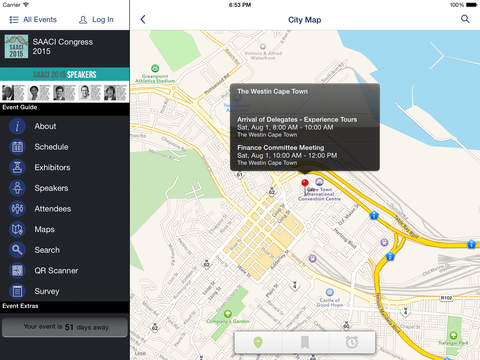The width and height of the screenshot is (480, 360).
Task: Select the green location pin tab
Action: (258, 342)
